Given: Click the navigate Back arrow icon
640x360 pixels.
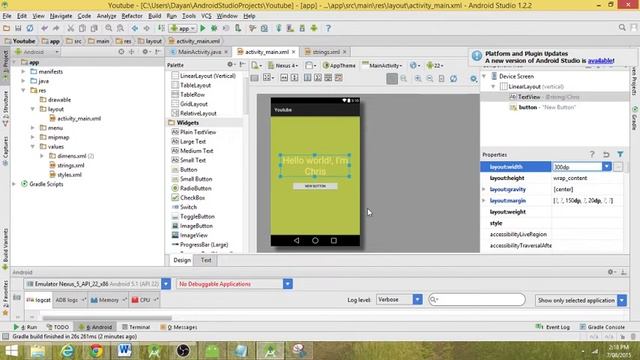Looking at the screenshot, I should 135,28.
